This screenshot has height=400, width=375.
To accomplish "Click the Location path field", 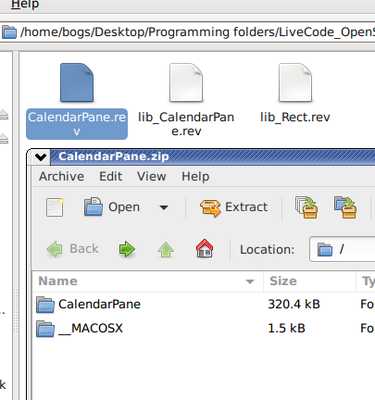I will (342, 249).
